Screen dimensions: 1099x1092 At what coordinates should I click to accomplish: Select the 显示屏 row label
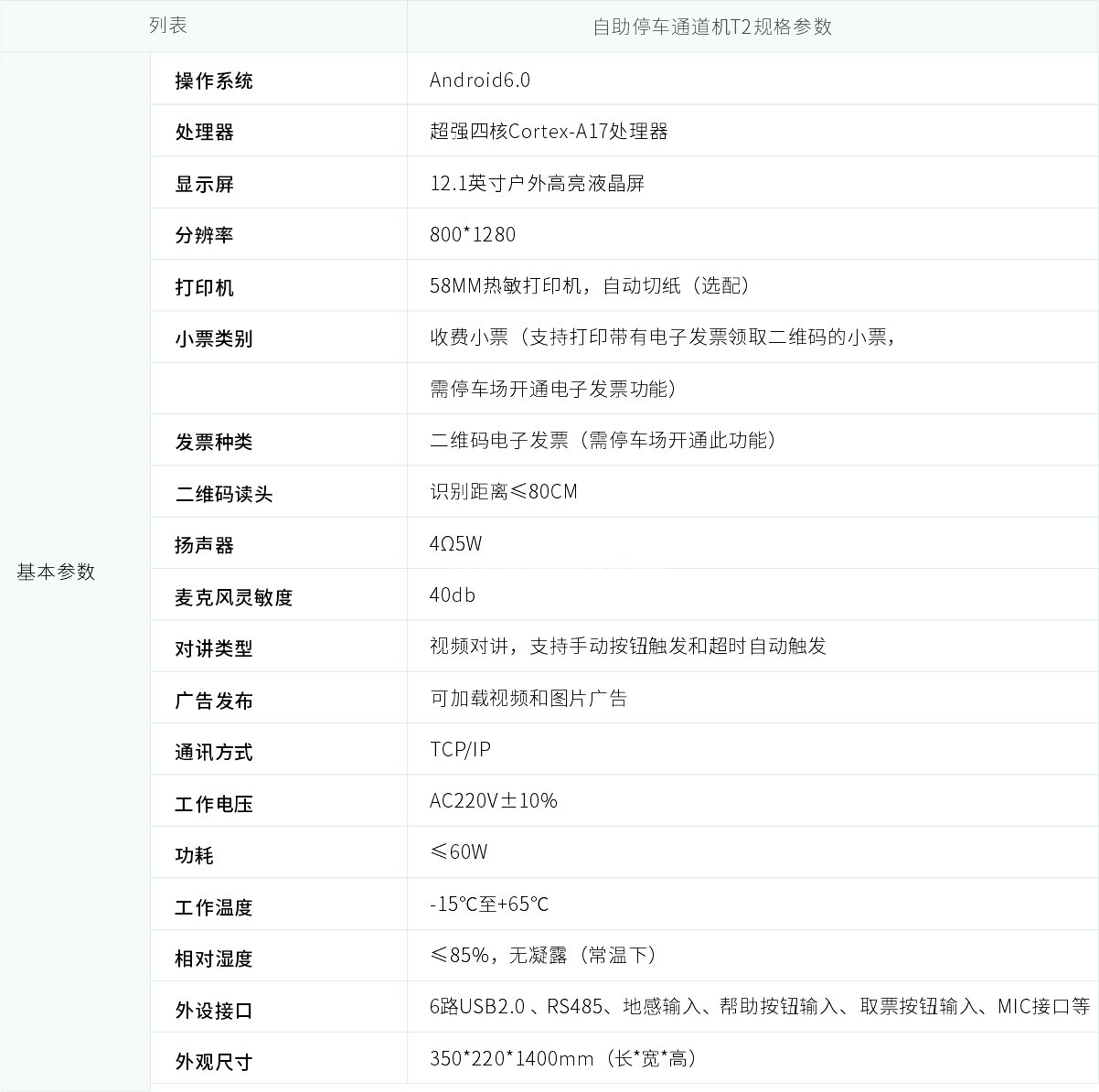click(x=205, y=184)
